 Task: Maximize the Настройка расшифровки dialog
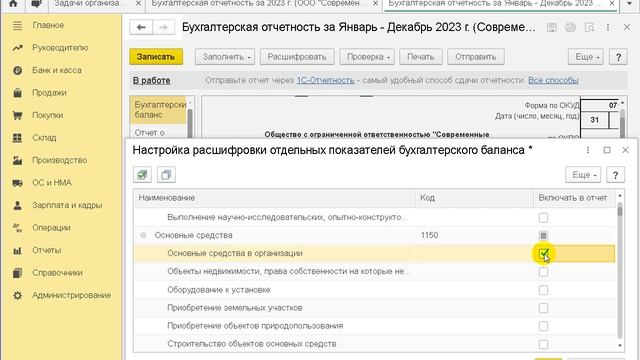[x=607, y=150]
